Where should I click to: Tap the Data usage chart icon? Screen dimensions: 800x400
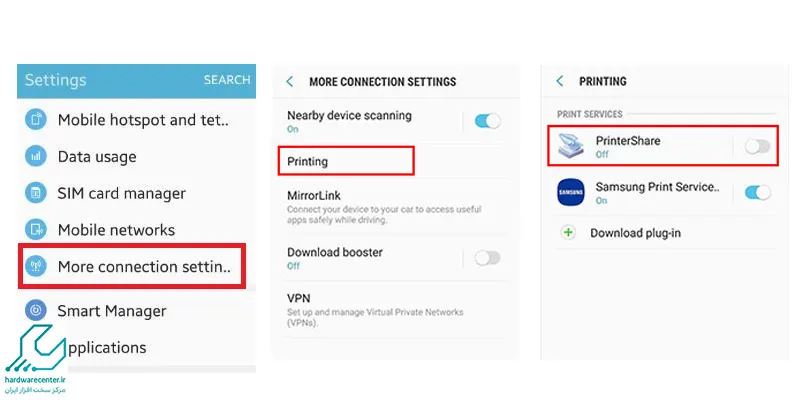36,157
